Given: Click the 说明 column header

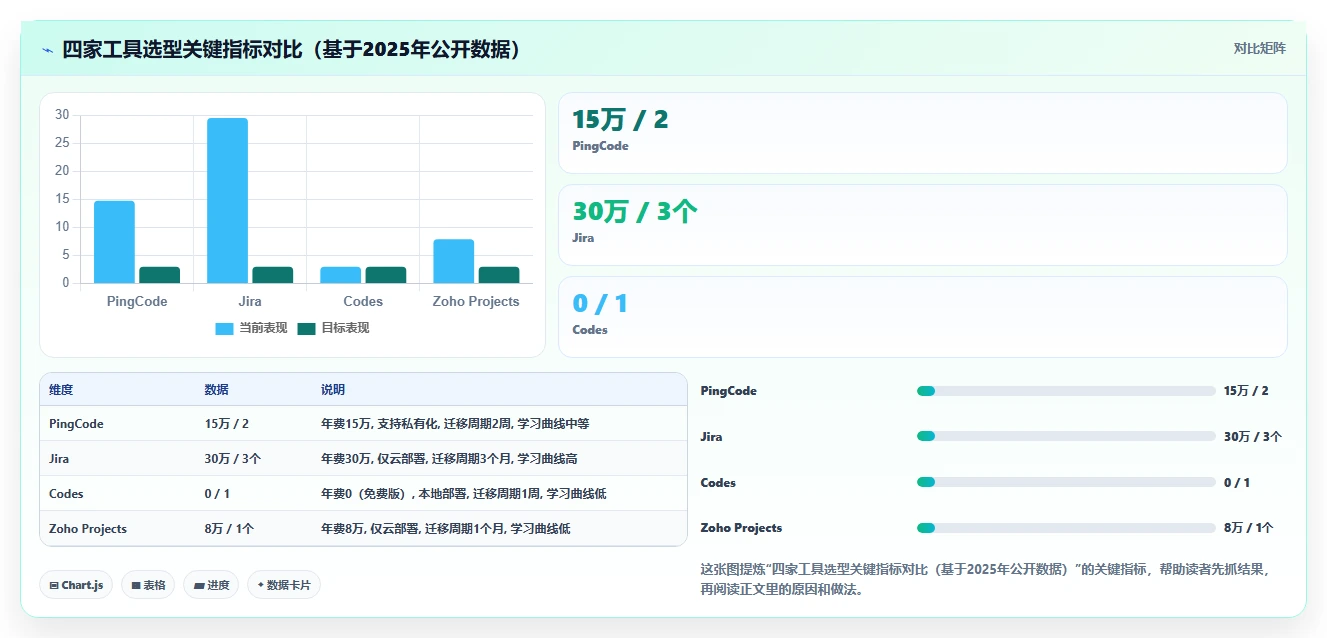Looking at the screenshot, I should coord(333,390).
